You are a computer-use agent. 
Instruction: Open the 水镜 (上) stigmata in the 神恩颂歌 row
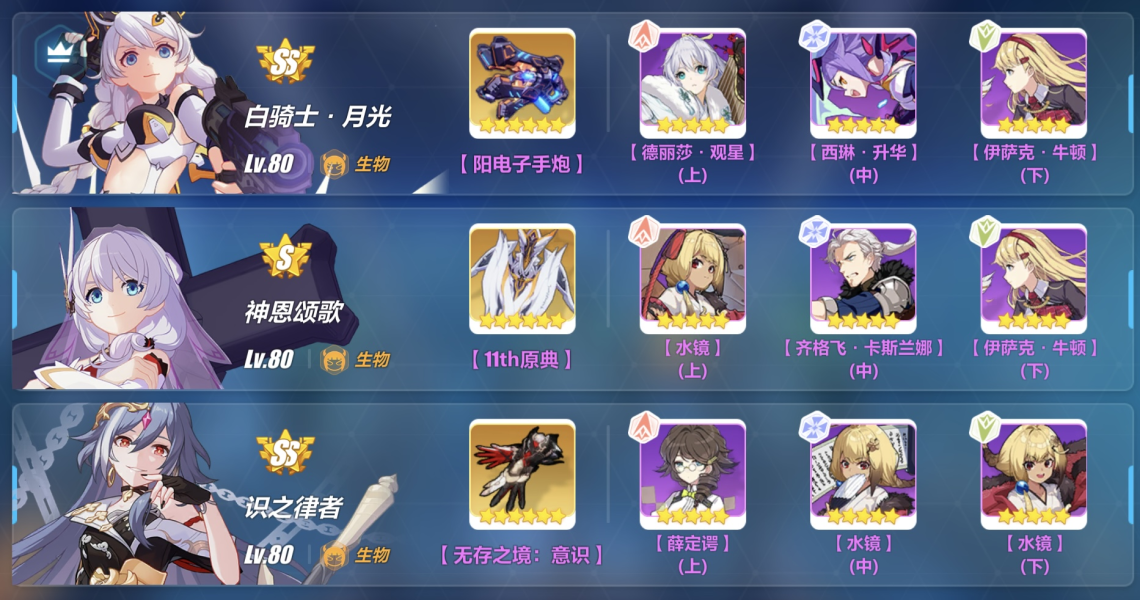[692, 279]
